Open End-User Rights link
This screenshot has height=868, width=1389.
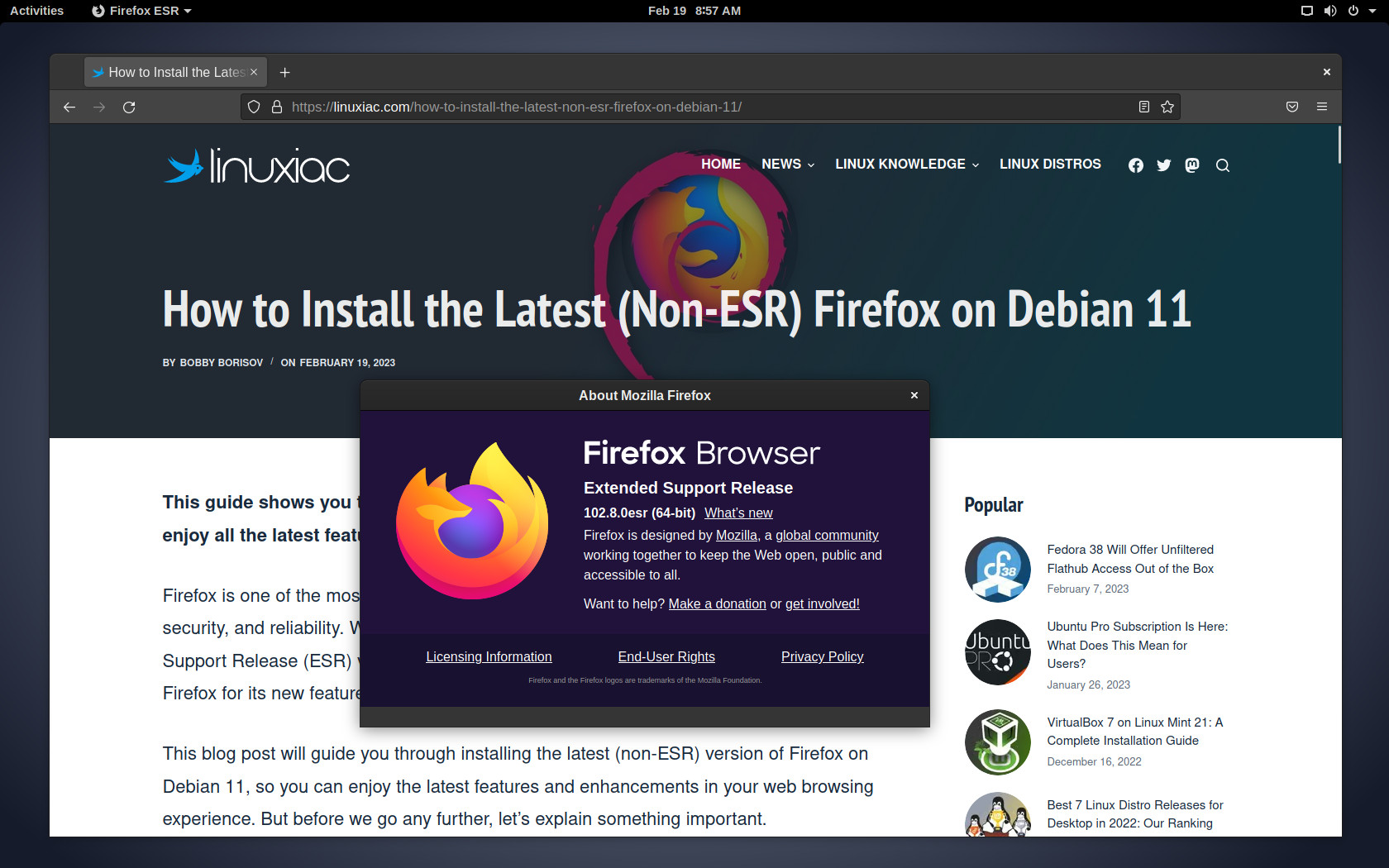[x=666, y=656]
